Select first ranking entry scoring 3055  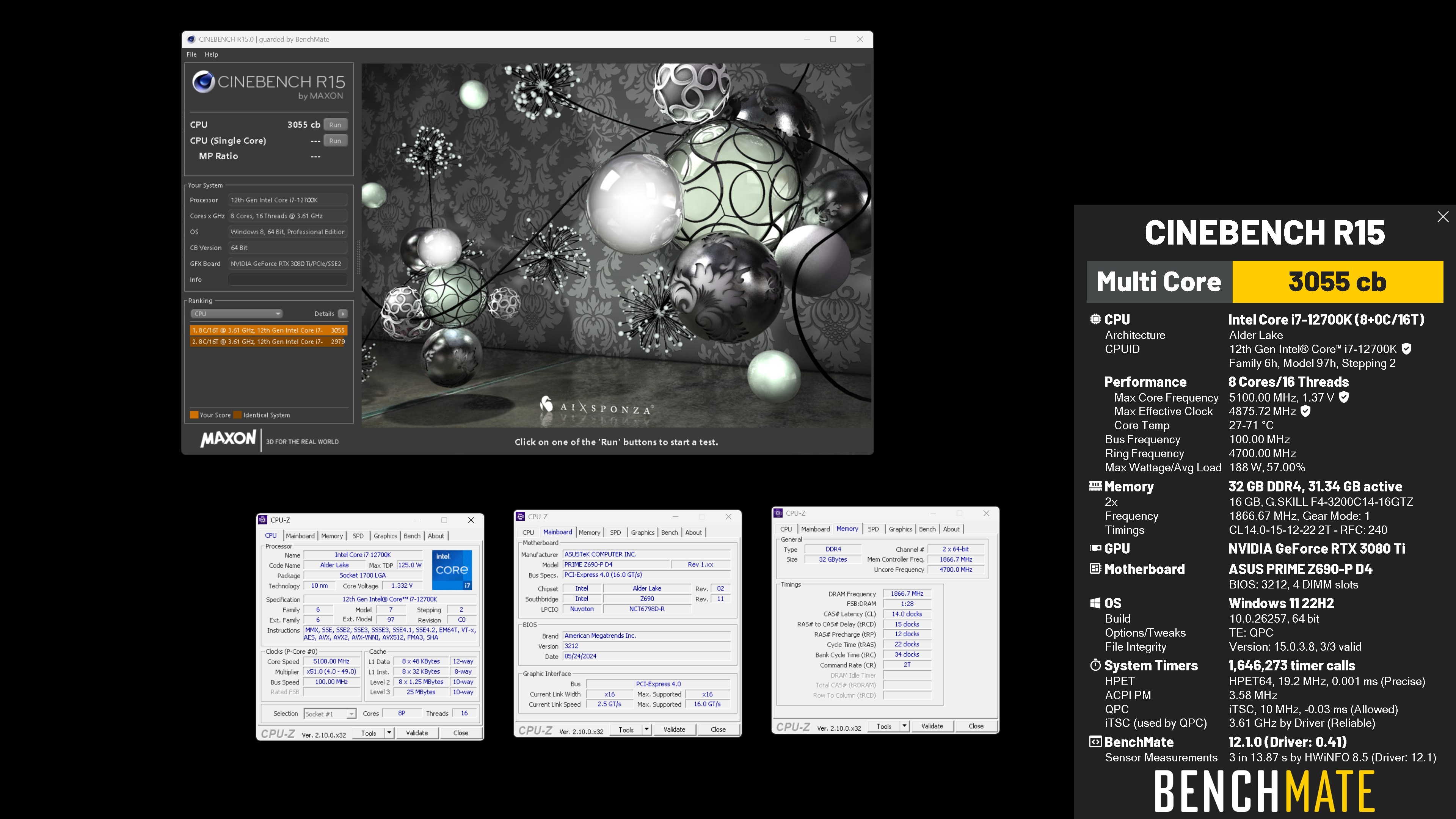tap(268, 330)
